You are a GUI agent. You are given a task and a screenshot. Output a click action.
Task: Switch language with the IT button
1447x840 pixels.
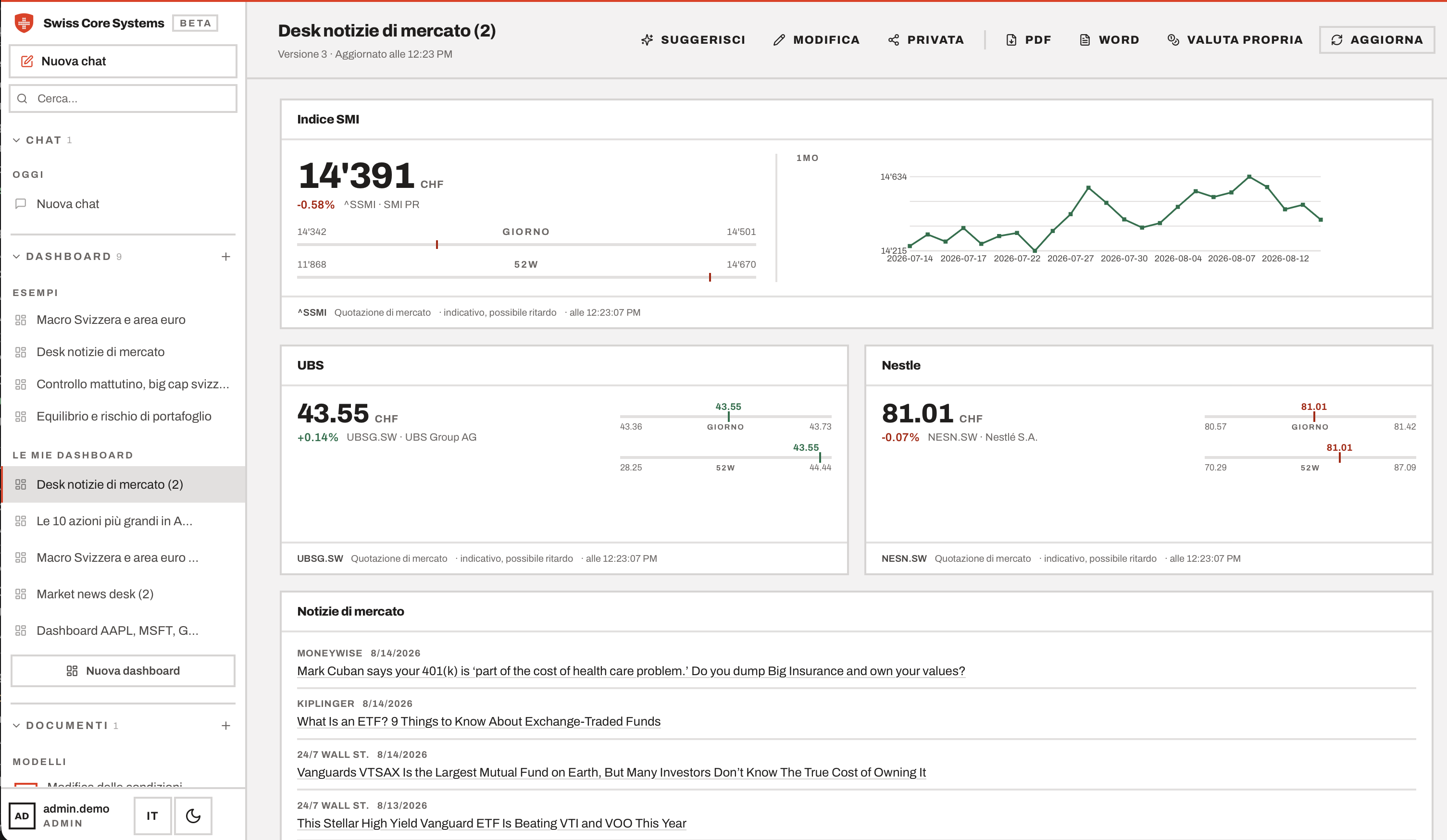(x=152, y=816)
